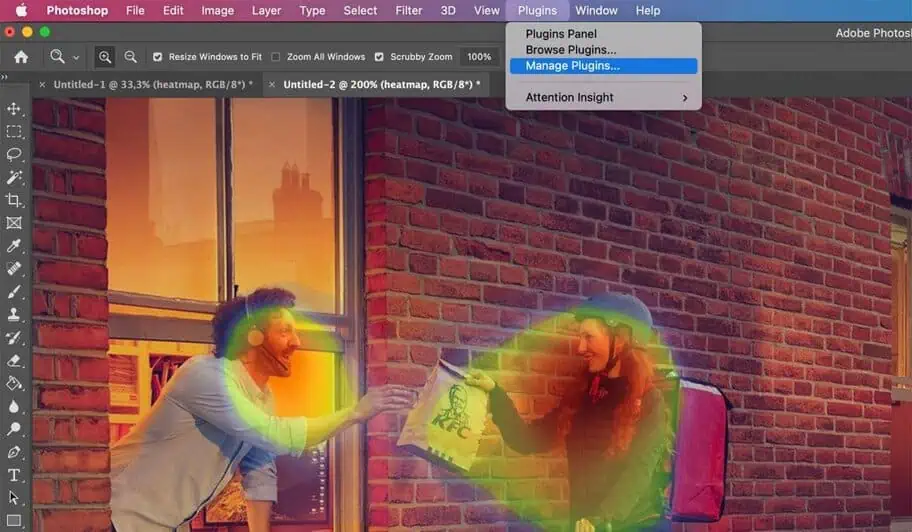Select the Magic Wand tool

(x=14, y=177)
